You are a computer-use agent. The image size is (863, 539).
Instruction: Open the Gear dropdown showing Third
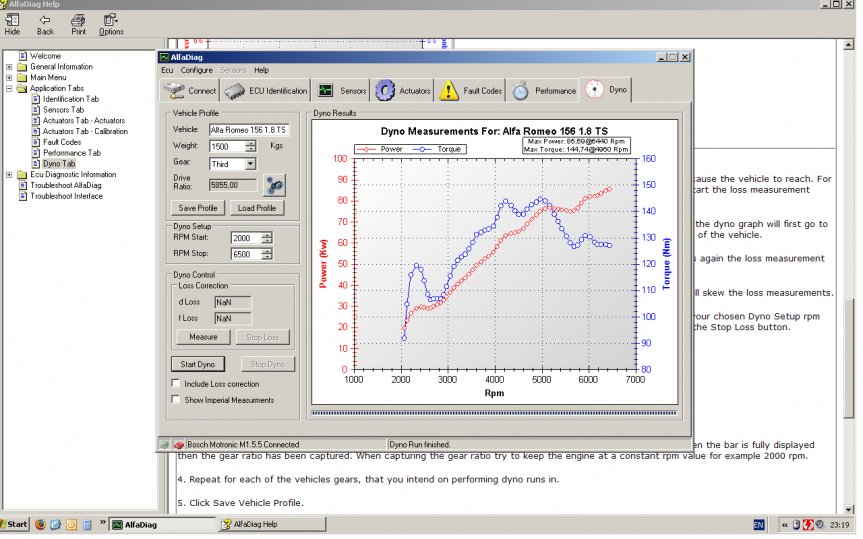coord(249,163)
